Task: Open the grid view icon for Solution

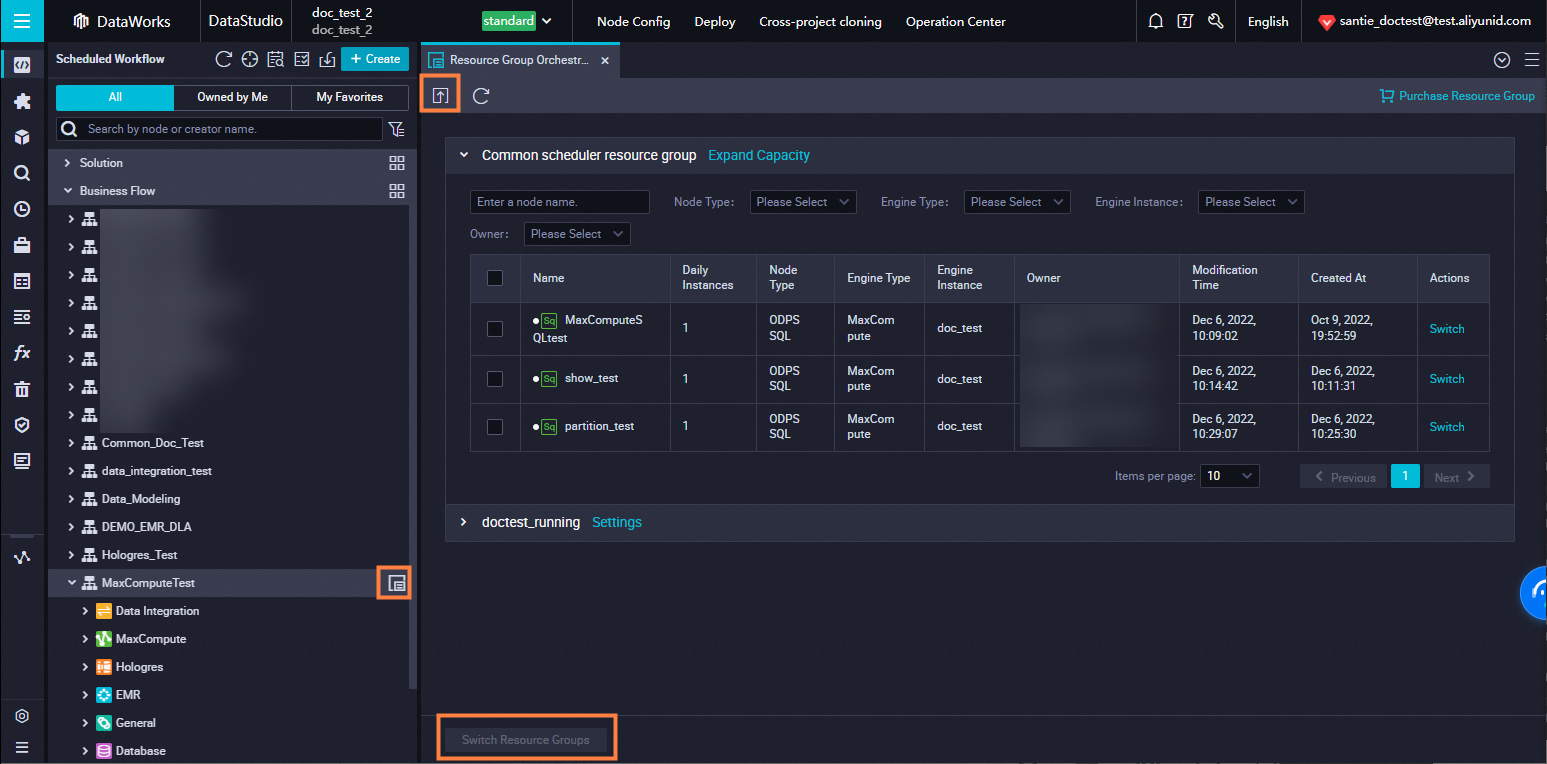Action: (397, 163)
